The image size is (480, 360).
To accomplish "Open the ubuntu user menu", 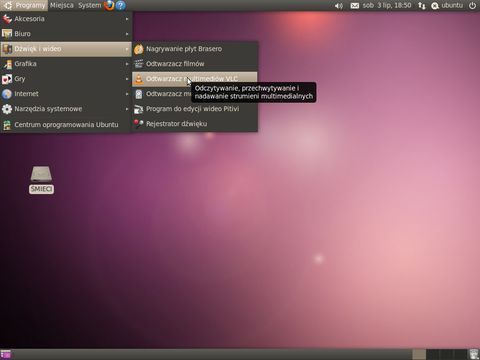I will [x=447, y=5].
